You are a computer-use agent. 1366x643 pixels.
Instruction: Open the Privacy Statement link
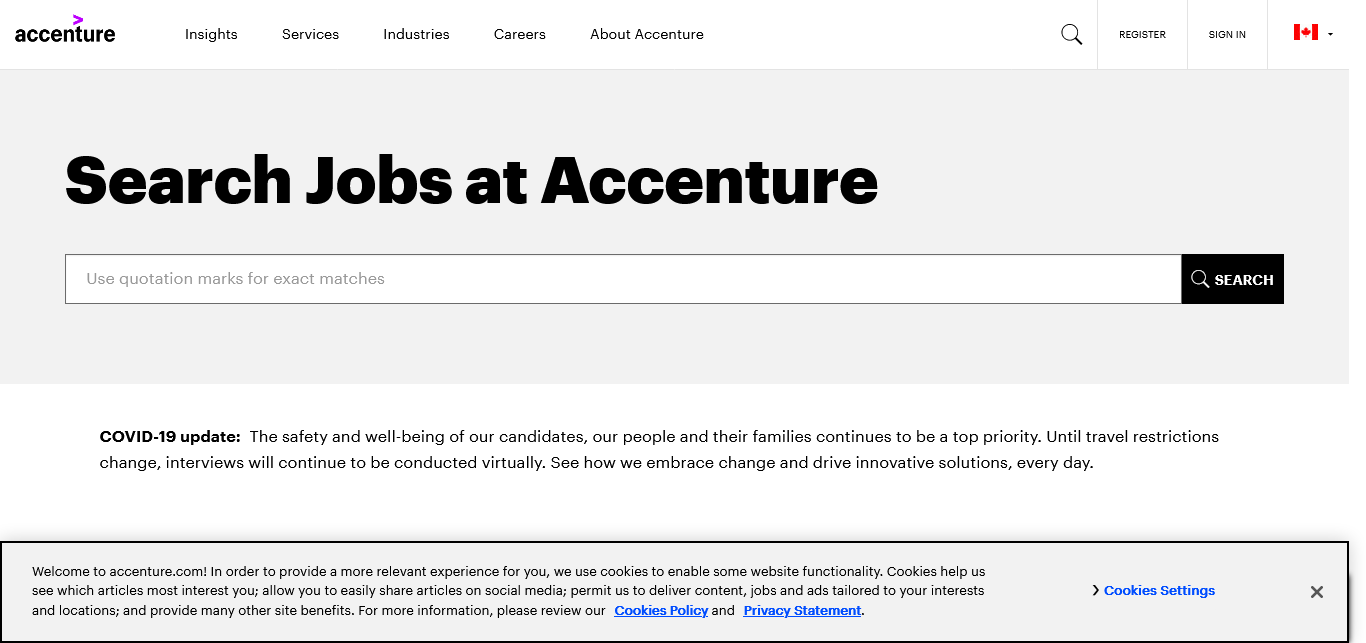802,611
